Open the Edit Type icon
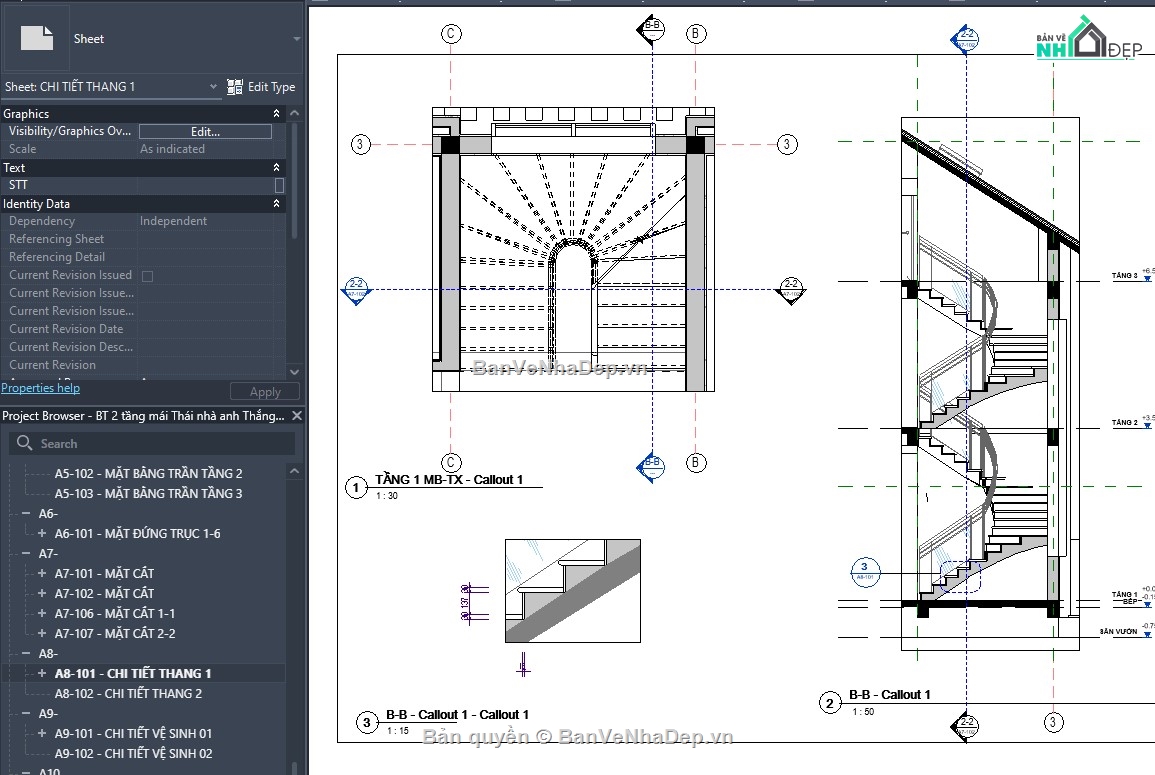1155x775 pixels. click(234, 87)
